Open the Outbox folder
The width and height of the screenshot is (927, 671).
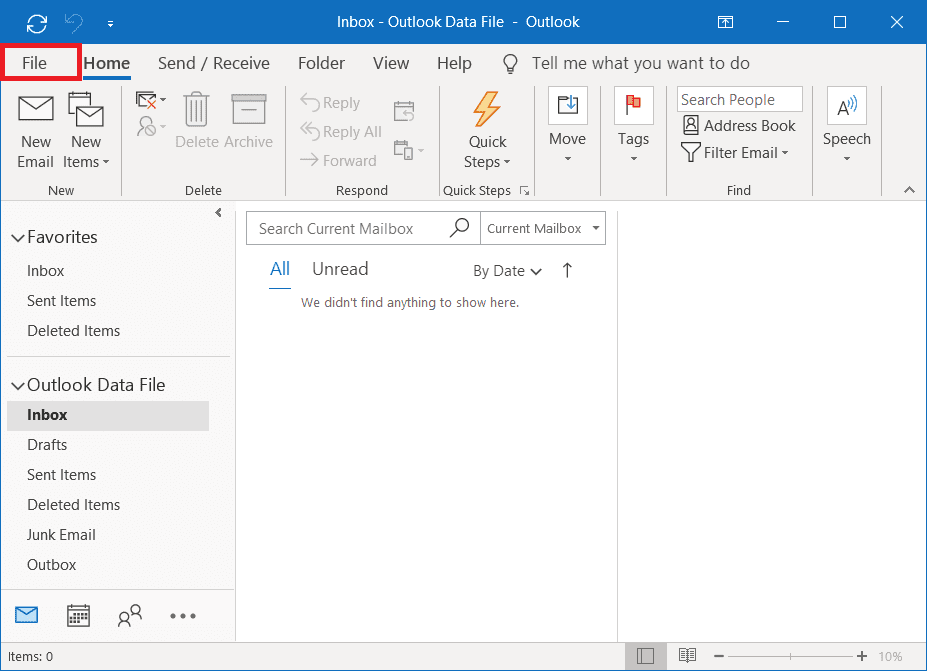tap(51, 565)
